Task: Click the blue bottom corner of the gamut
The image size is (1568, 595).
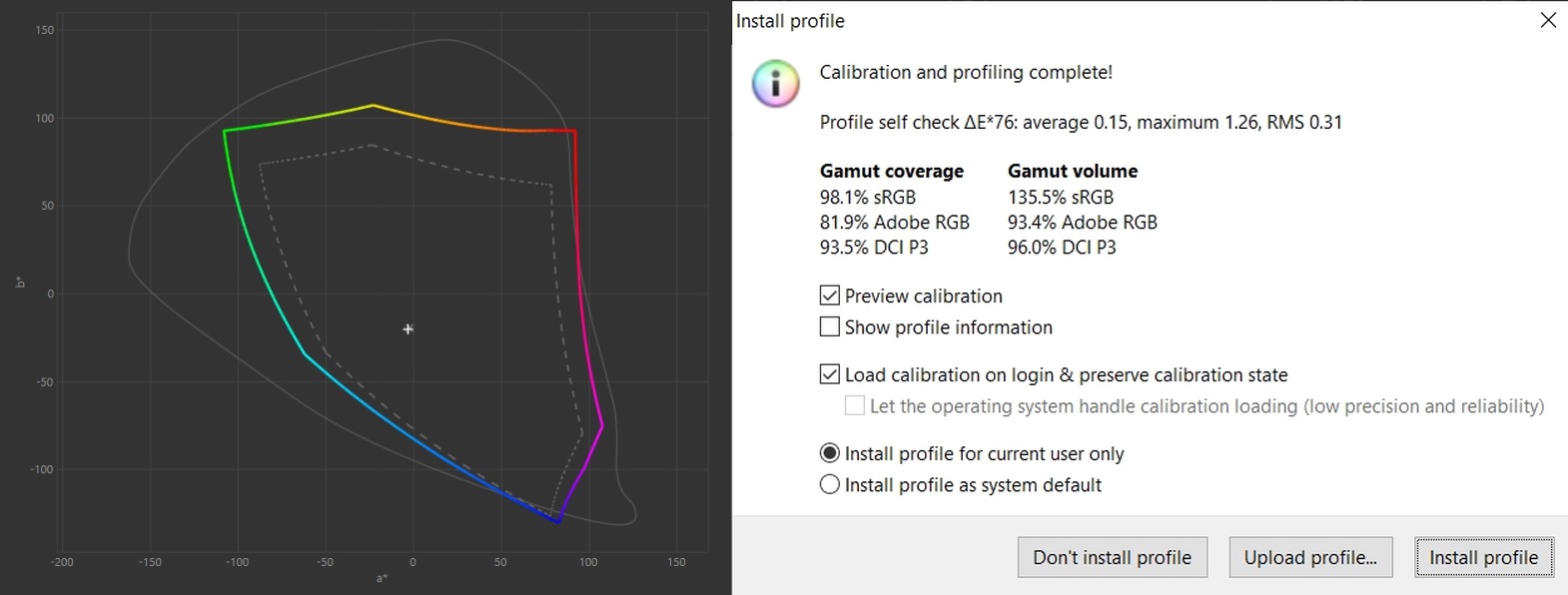Action: 558,521
